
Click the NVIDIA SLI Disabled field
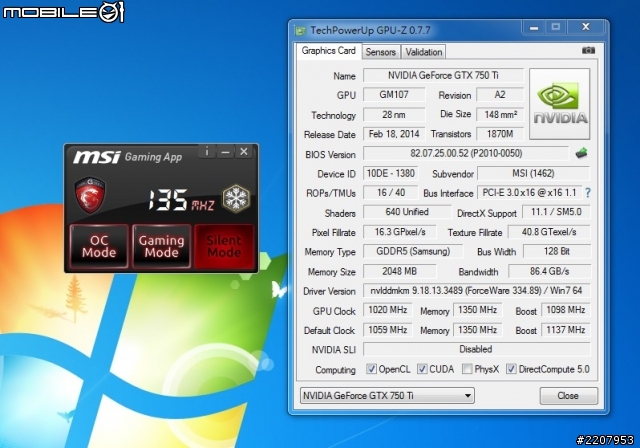pyautogui.click(x=476, y=349)
